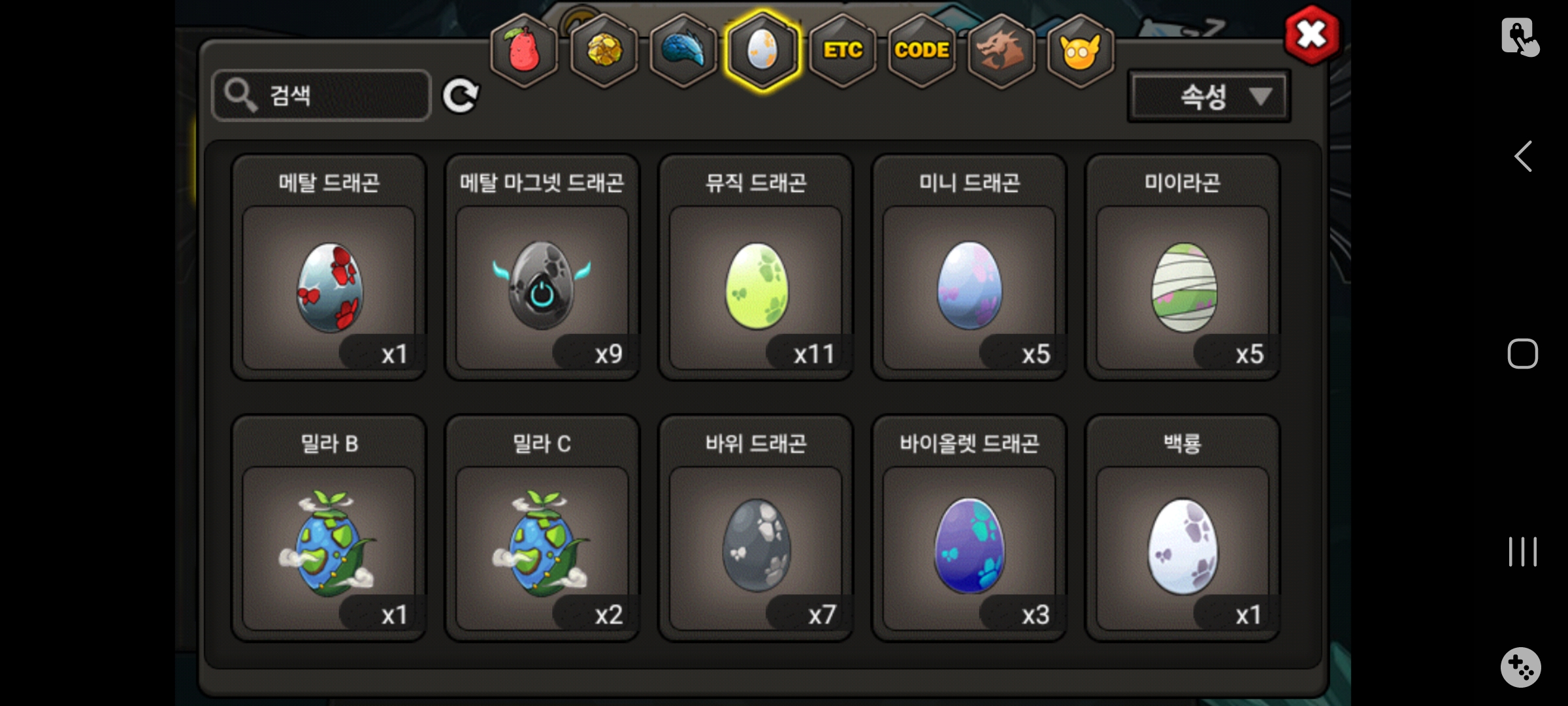Expand the 속성 sort dropdown

tap(1209, 97)
